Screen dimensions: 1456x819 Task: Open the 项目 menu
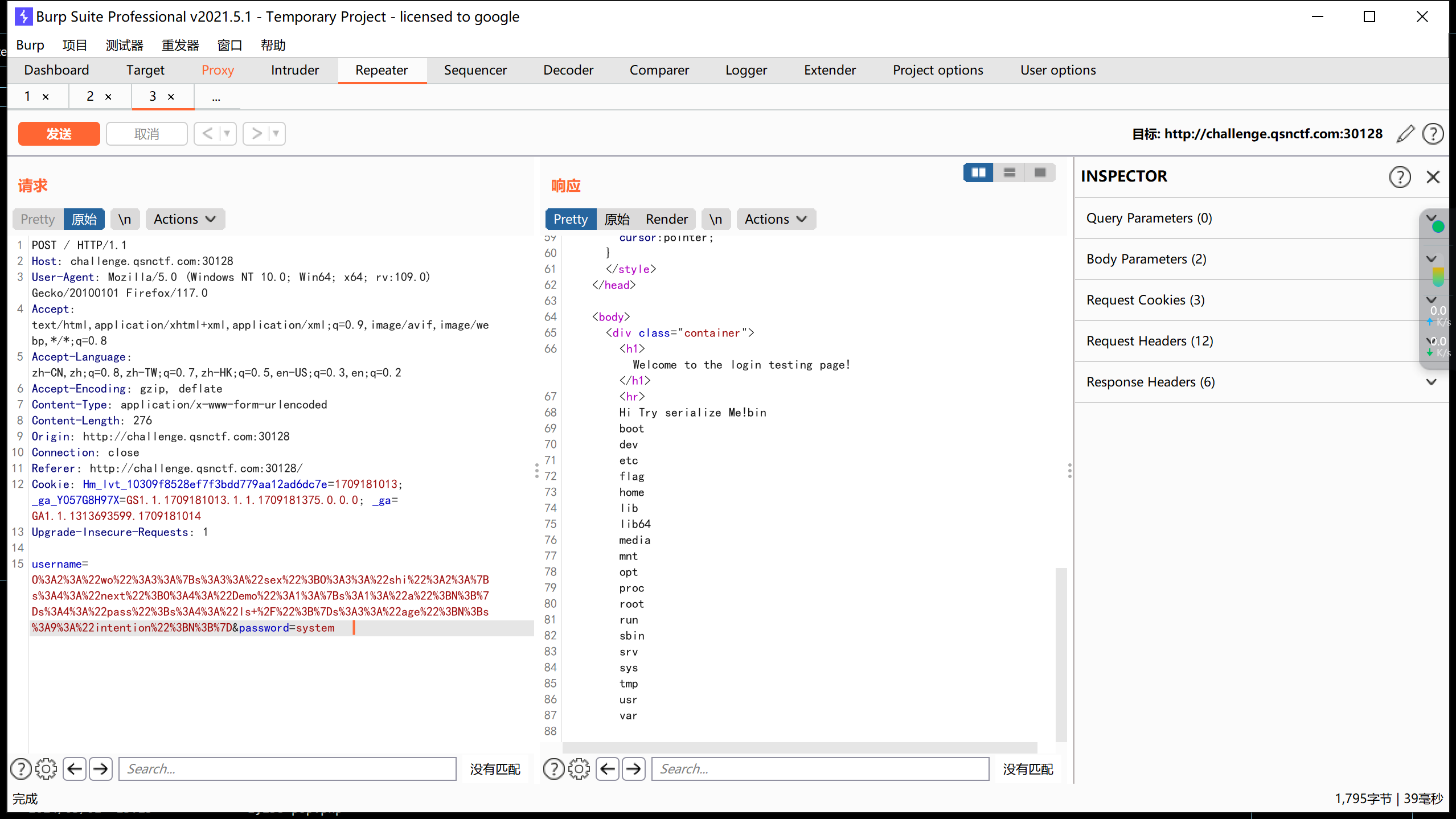(x=75, y=45)
